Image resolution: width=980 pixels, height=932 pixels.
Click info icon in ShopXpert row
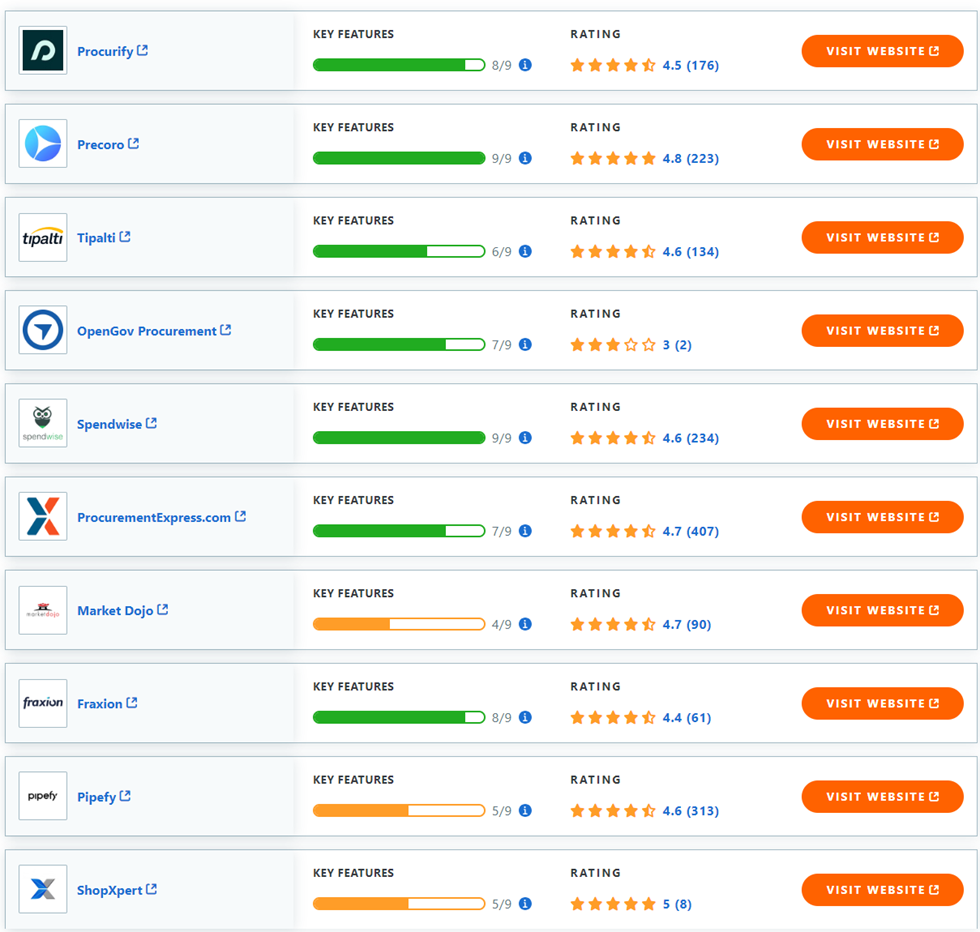(525, 904)
